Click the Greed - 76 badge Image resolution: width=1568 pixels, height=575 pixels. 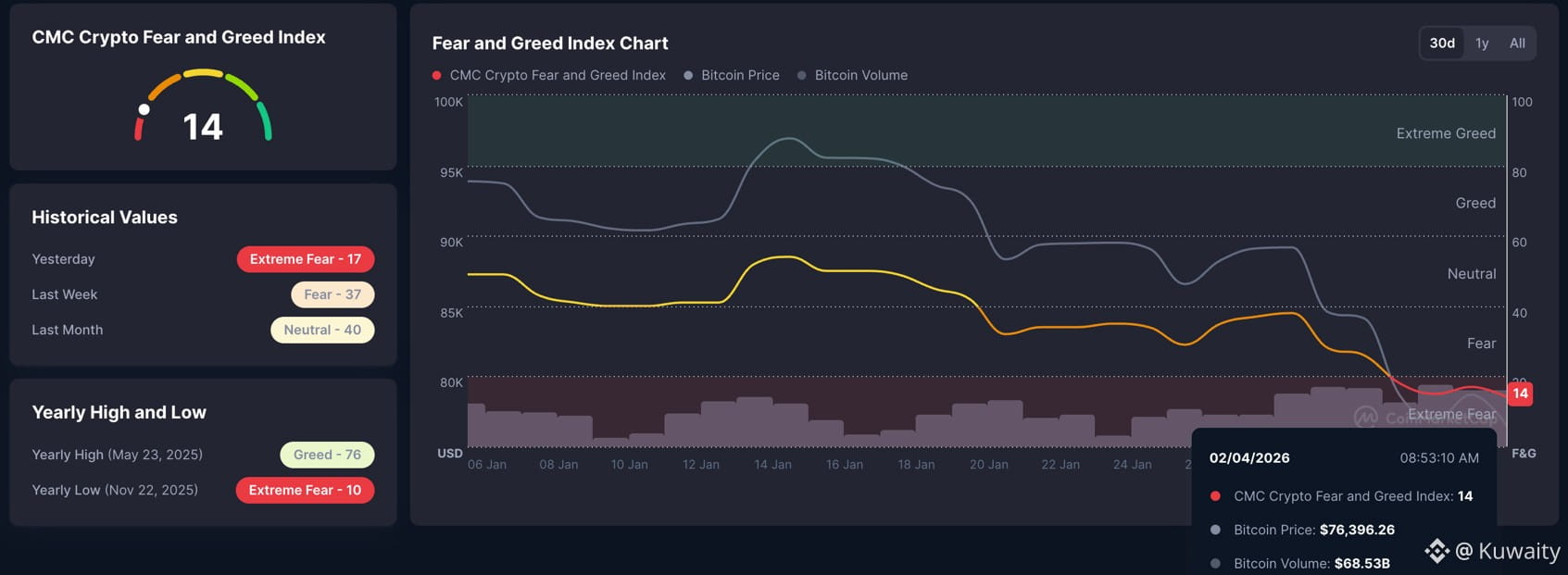click(x=327, y=455)
